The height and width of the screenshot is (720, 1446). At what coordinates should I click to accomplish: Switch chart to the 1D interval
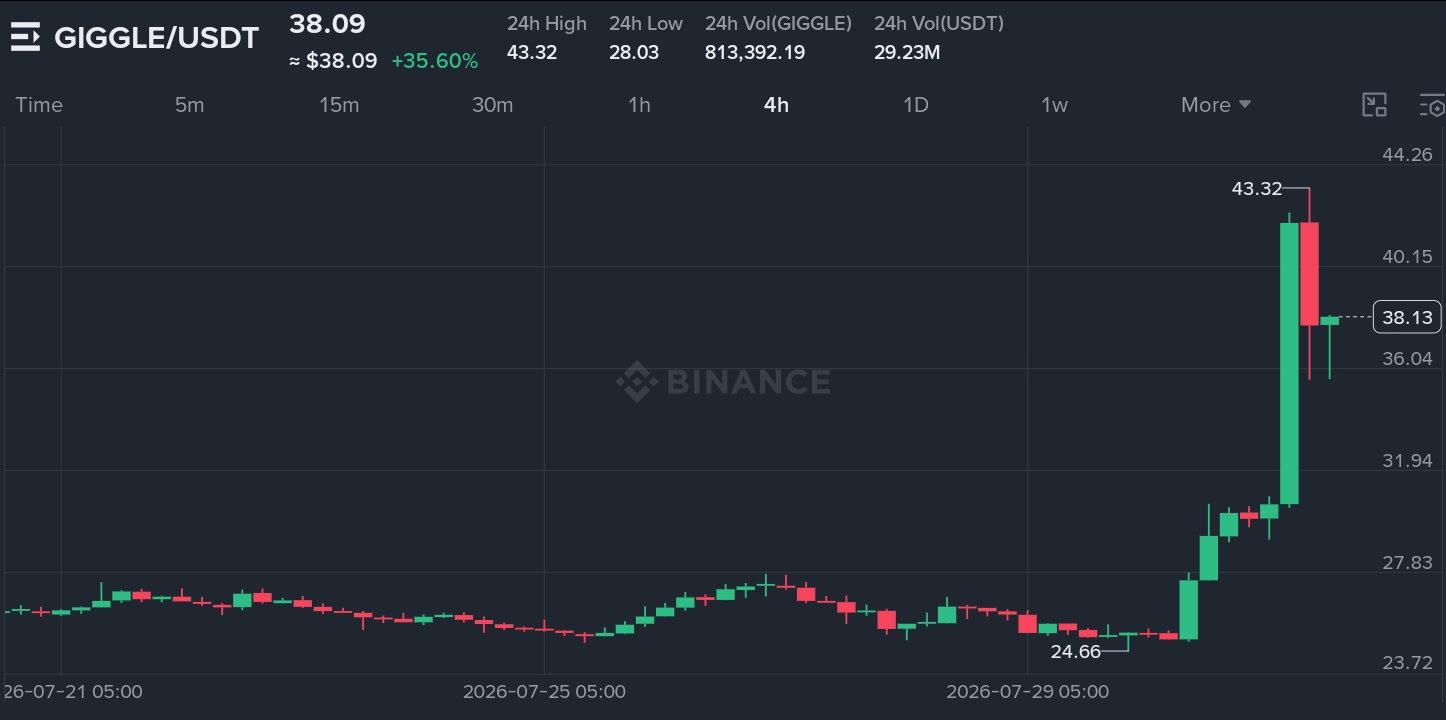click(916, 105)
